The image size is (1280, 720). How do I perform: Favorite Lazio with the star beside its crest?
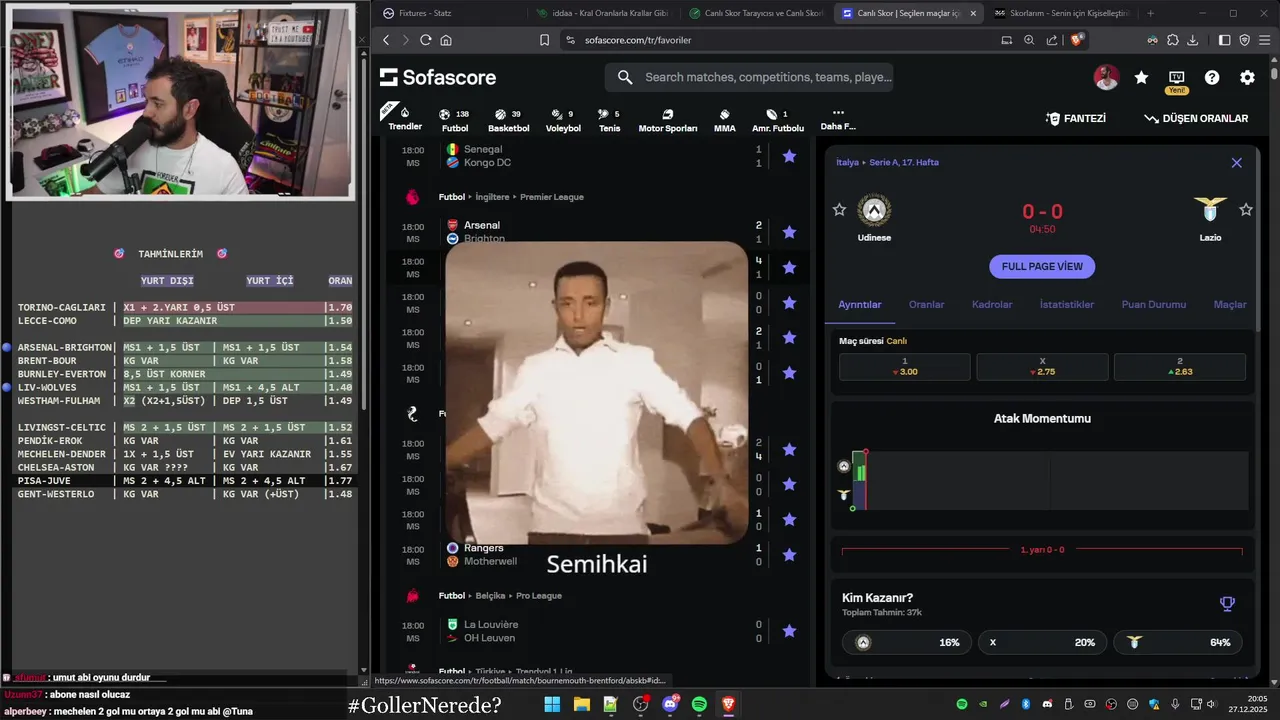(1246, 210)
